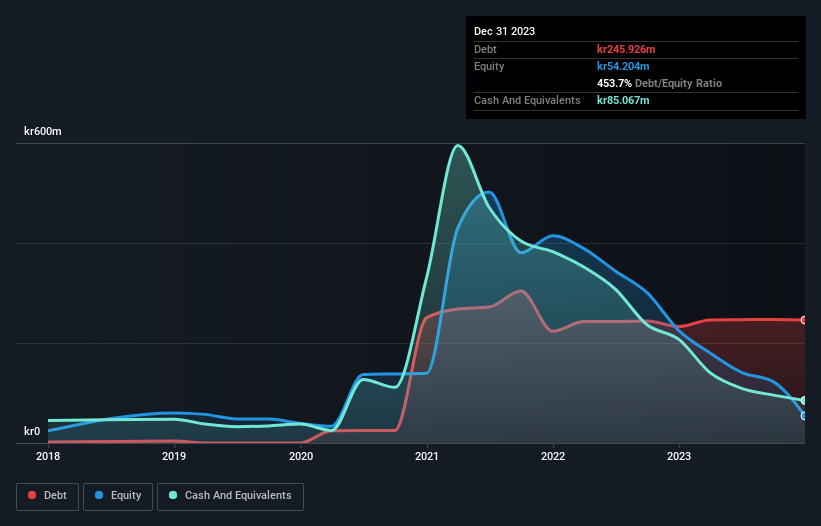Screen dimensions: 821x526
Task: Click the 2019 x-axis label
Action: click(174, 456)
